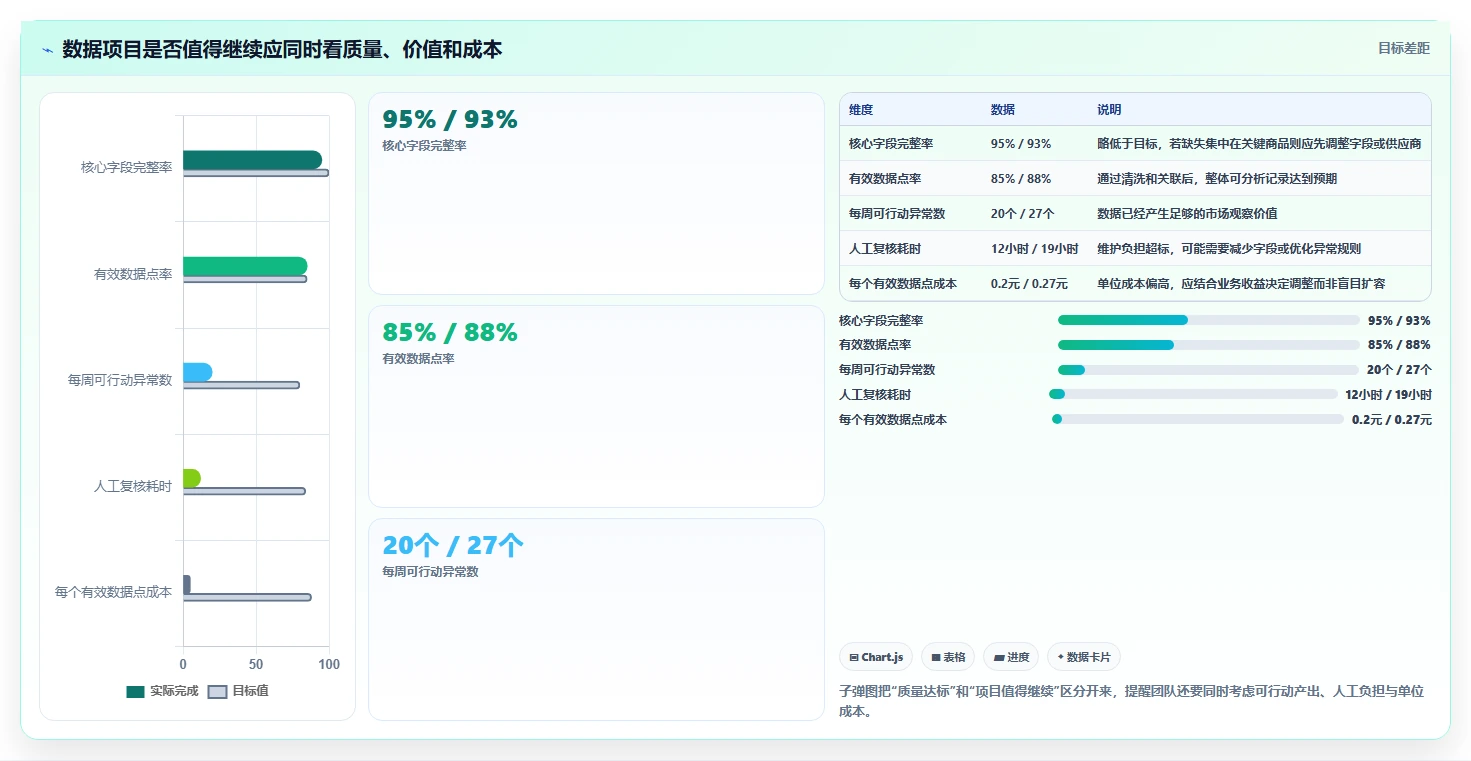Viewport: 1471px width, 761px height.
Task: Click the 每周可行动异常数 blue bar in chart
Action: (x=197, y=372)
